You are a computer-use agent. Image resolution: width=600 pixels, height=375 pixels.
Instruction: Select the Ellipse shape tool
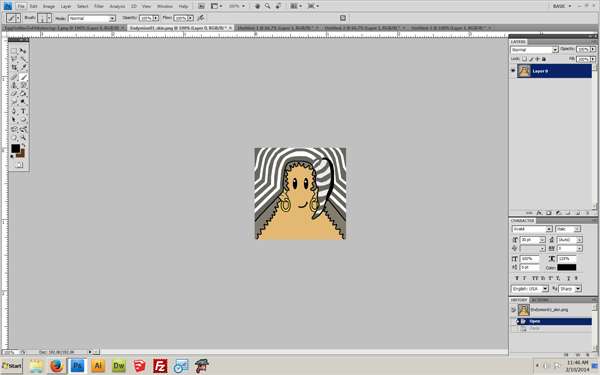pyautogui.click(x=23, y=119)
